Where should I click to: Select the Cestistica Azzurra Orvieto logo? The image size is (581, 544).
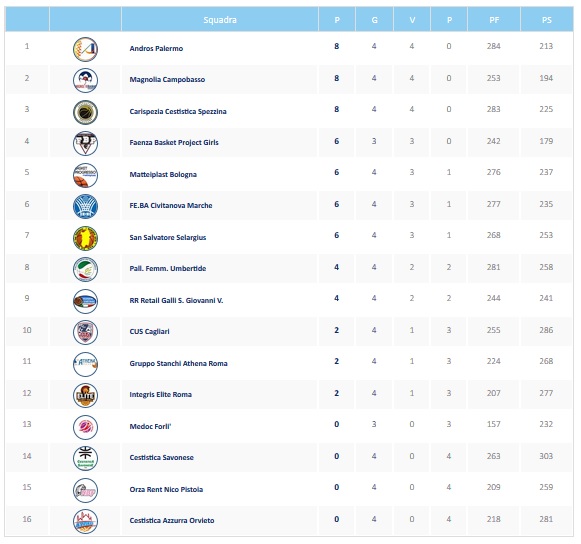tap(85, 521)
